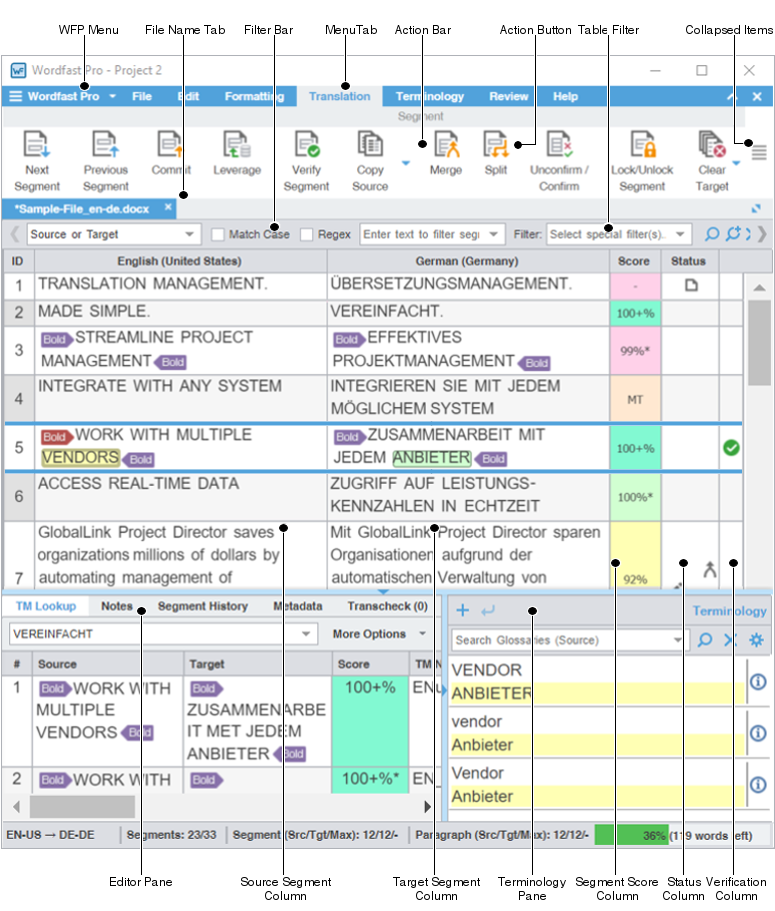
Task: Open the Transcheck (0) tab
Action: point(388,606)
